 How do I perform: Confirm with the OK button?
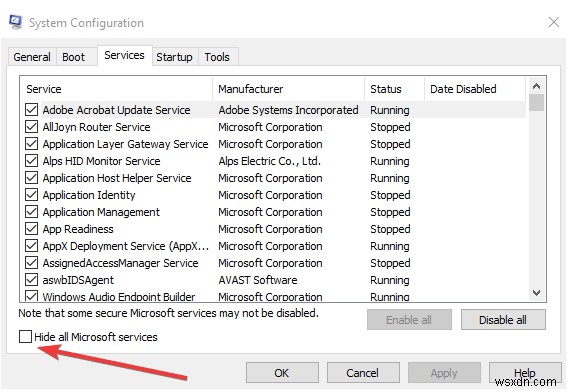pyautogui.click(x=282, y=373)
